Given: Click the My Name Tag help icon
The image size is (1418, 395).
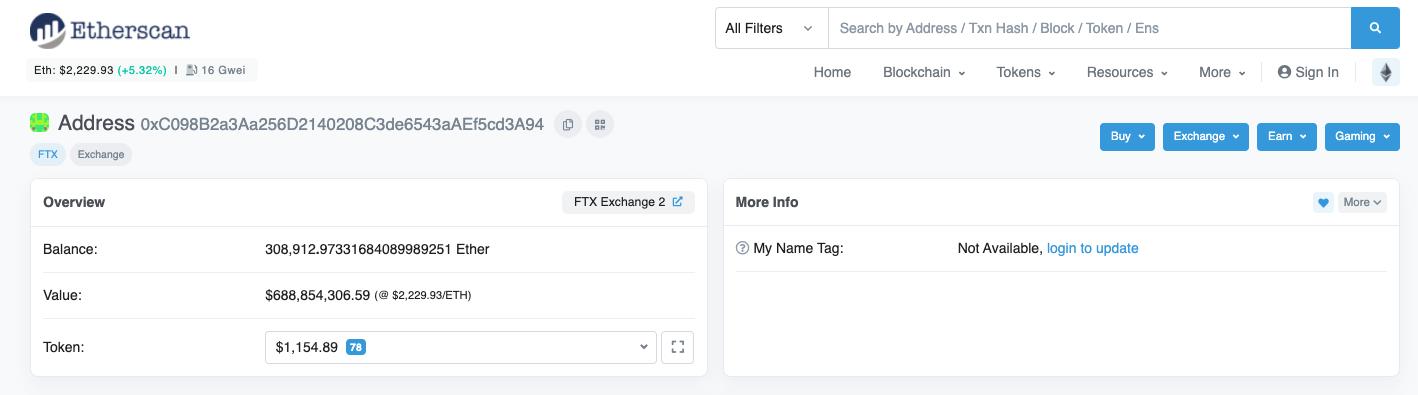Looking at the screenshot, I should (742, 248).
